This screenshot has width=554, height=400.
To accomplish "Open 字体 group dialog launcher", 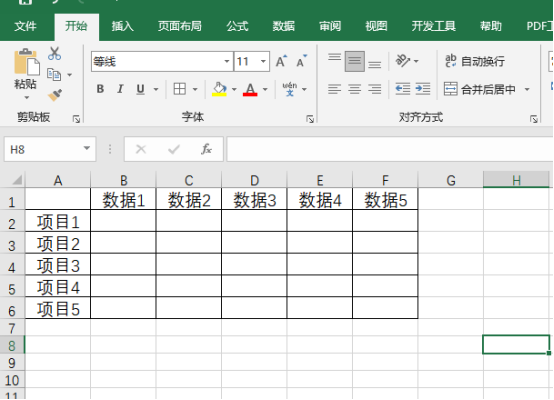I will (310, 119).
